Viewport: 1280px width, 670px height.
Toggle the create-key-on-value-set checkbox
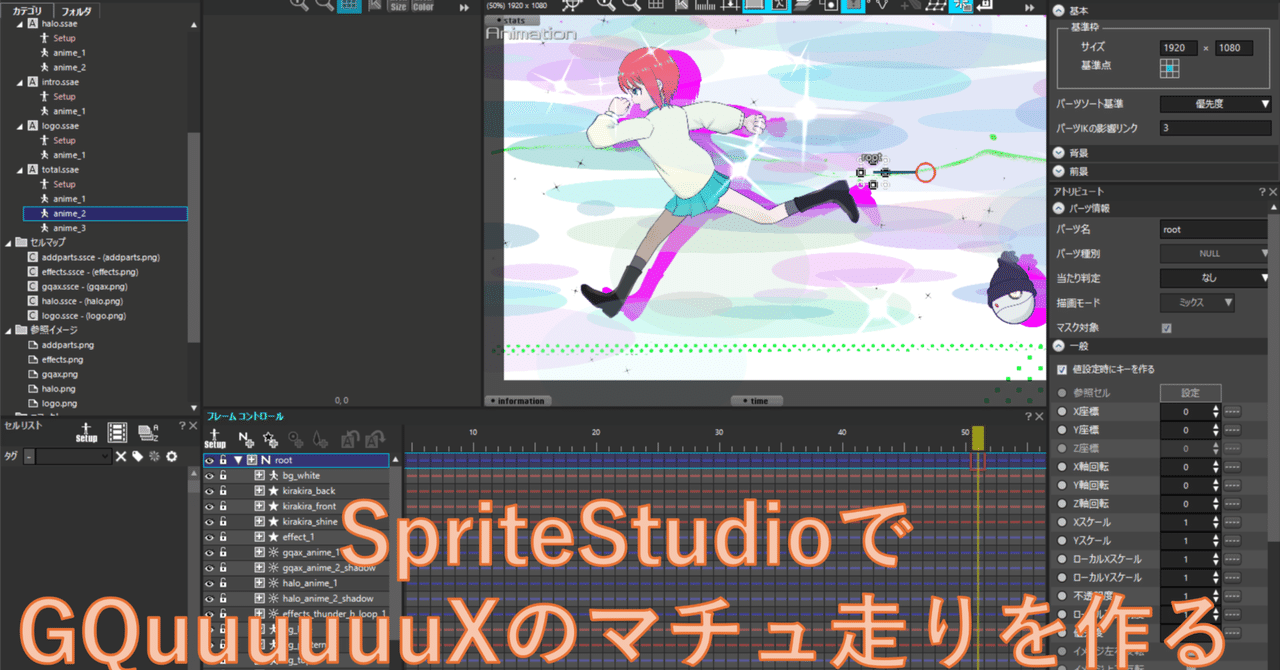pyautogui.click(x=1062, y=369)
